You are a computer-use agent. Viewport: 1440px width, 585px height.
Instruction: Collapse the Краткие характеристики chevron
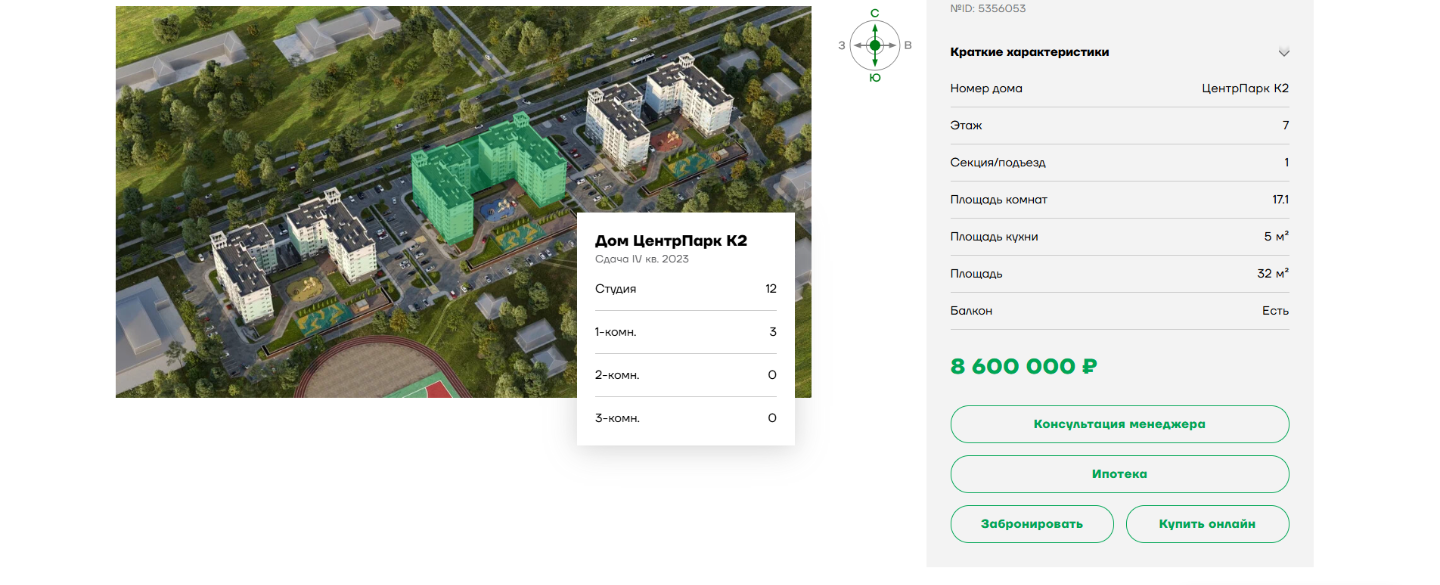tap(1284, 53)
